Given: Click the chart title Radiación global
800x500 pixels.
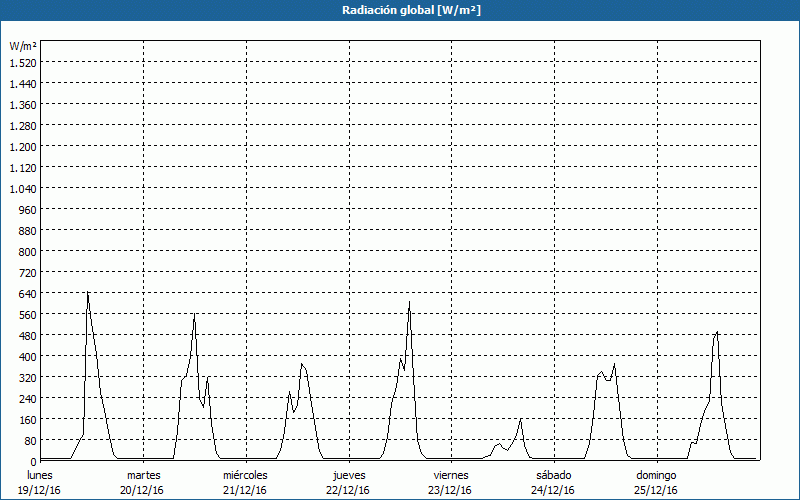Looking at the screenshot, I should point(400,10).
